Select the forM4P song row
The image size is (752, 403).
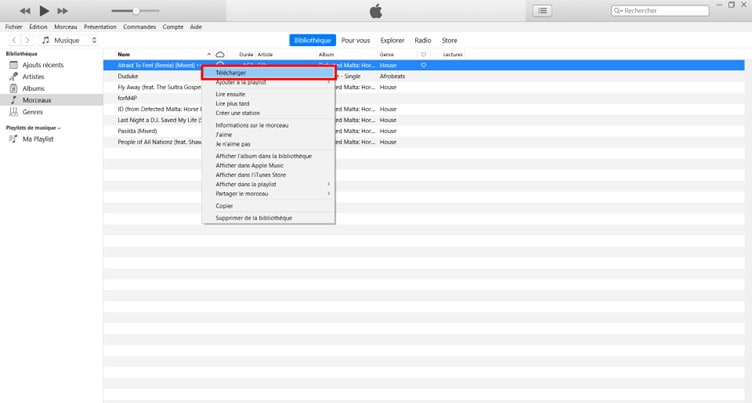424,98
